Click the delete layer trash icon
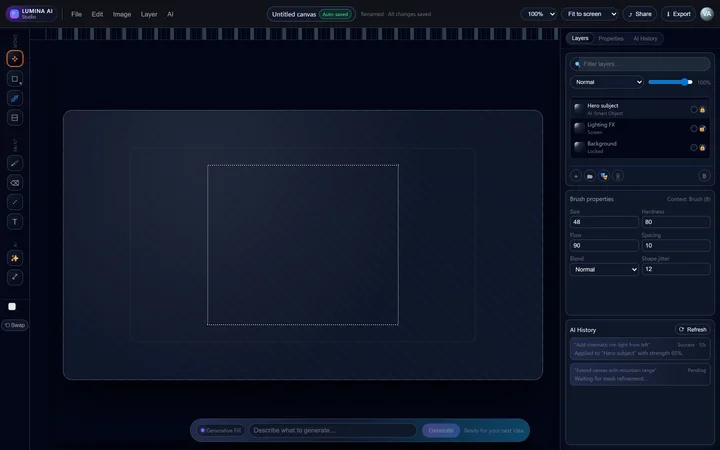This screenshot has height=450, width=720. 704,176
